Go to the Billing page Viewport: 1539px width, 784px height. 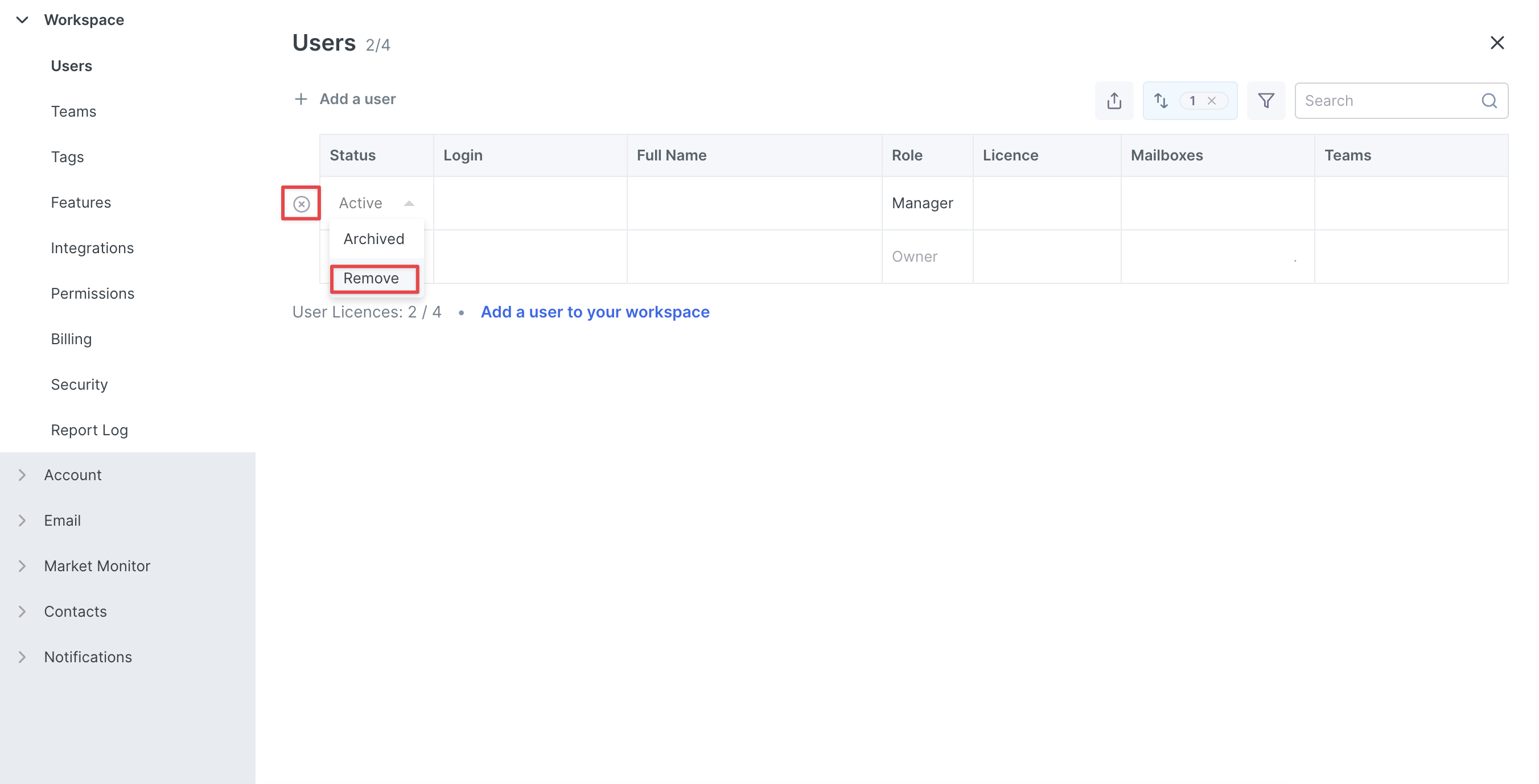tap(71, 339)
